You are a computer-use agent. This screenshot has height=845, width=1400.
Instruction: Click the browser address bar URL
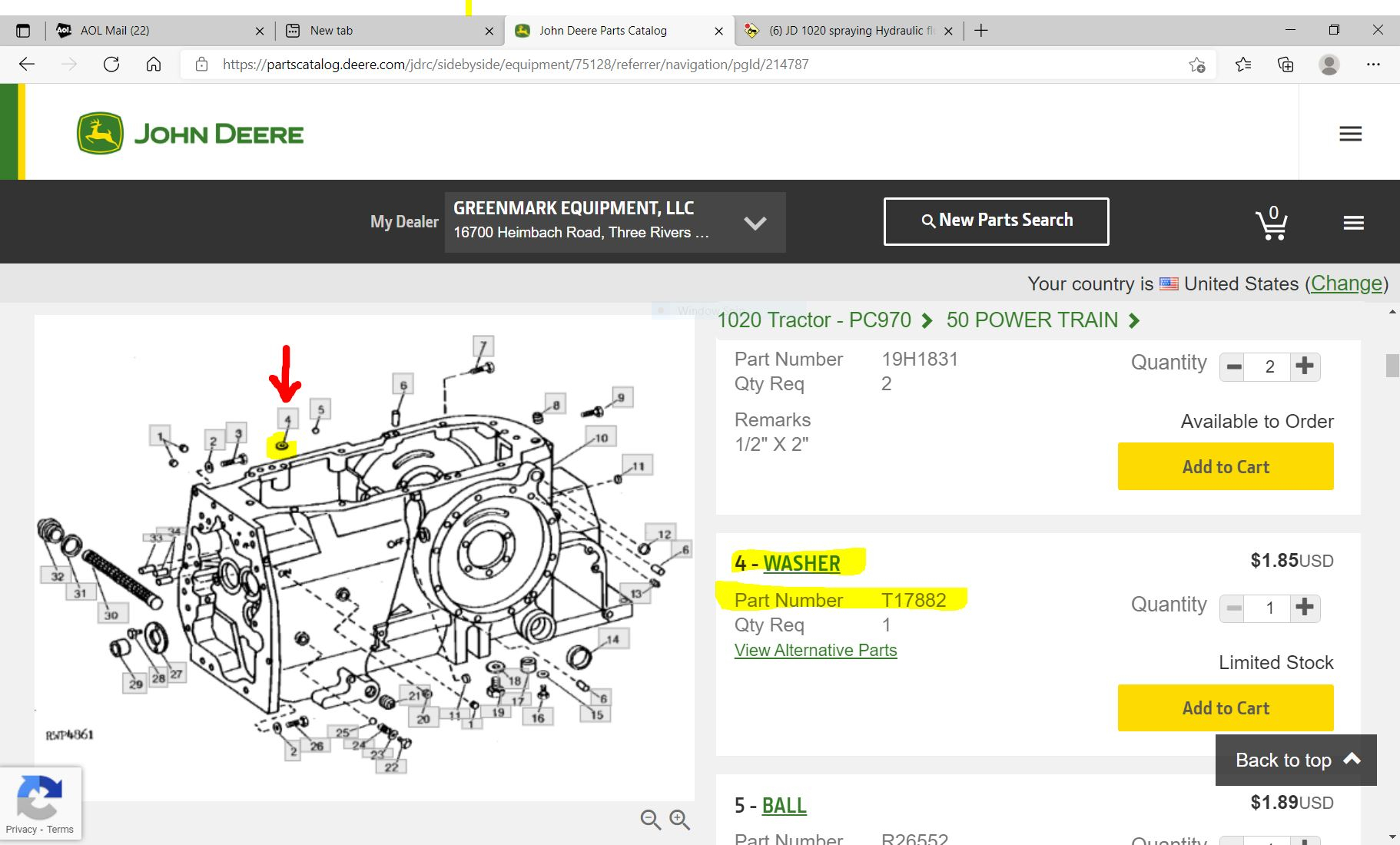point(515,65)
